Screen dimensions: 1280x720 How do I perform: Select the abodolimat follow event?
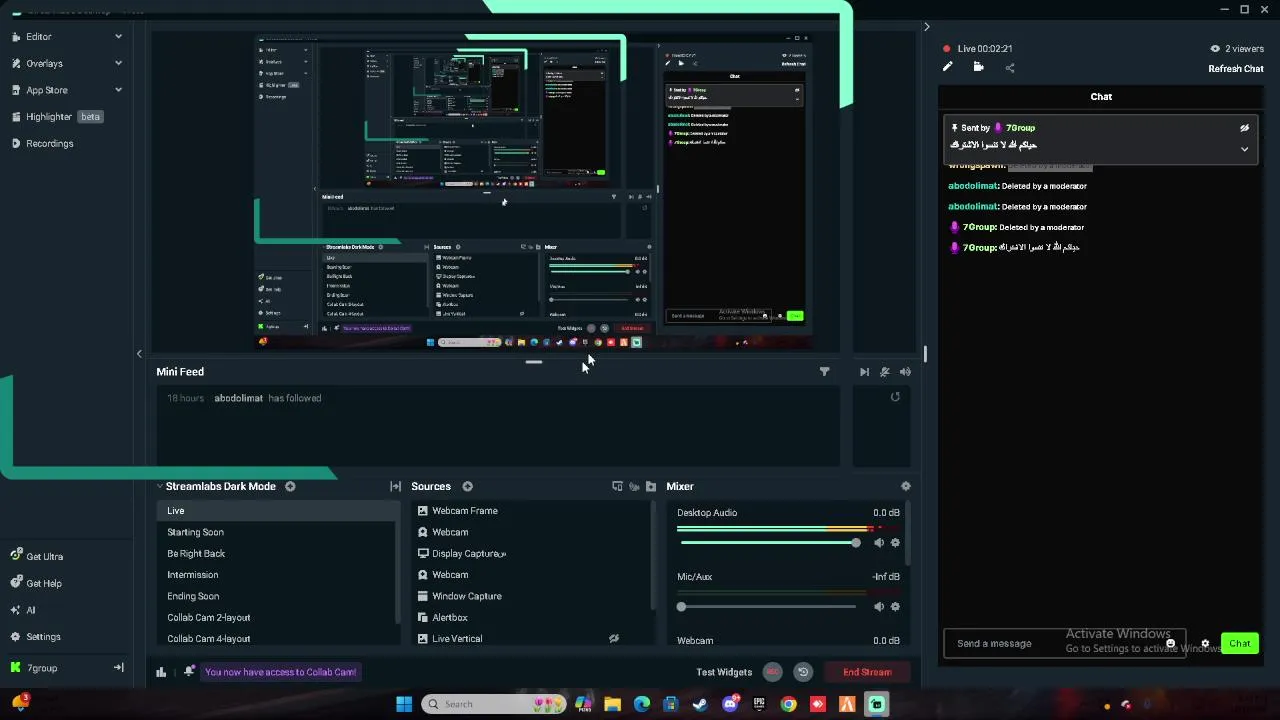coord(498,398)
